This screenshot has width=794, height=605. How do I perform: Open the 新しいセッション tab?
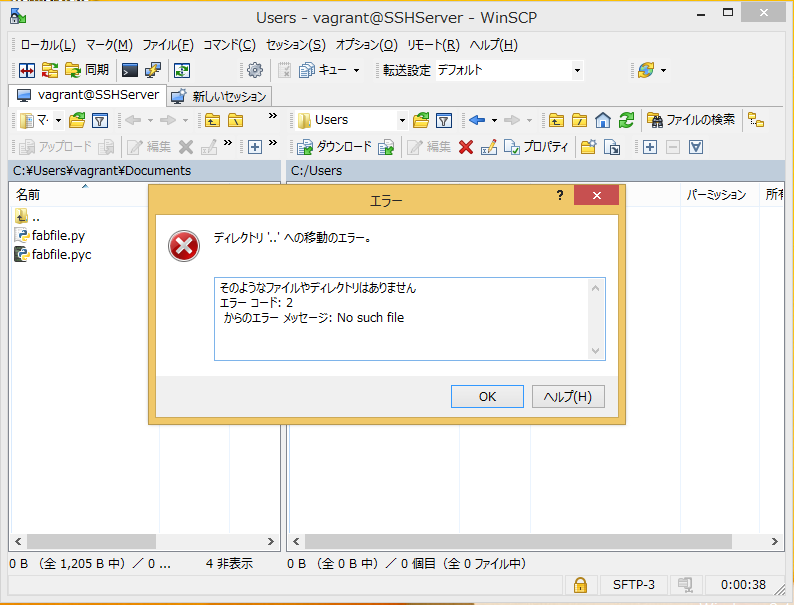(219, 96)
